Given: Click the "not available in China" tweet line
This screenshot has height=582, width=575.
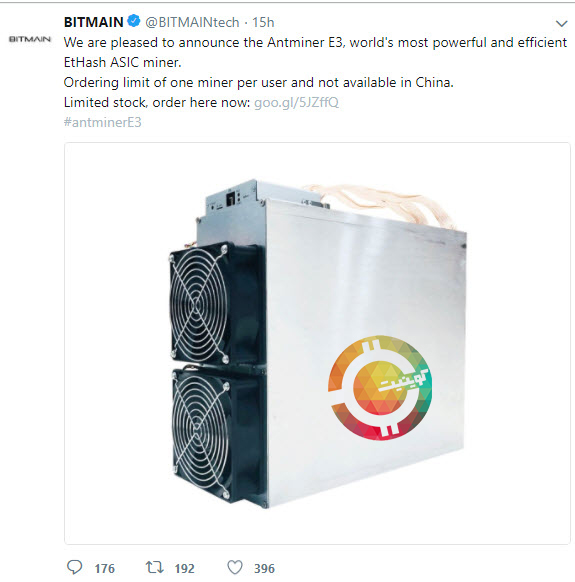Looking at the screenshot, I should [x=258, y=82].
